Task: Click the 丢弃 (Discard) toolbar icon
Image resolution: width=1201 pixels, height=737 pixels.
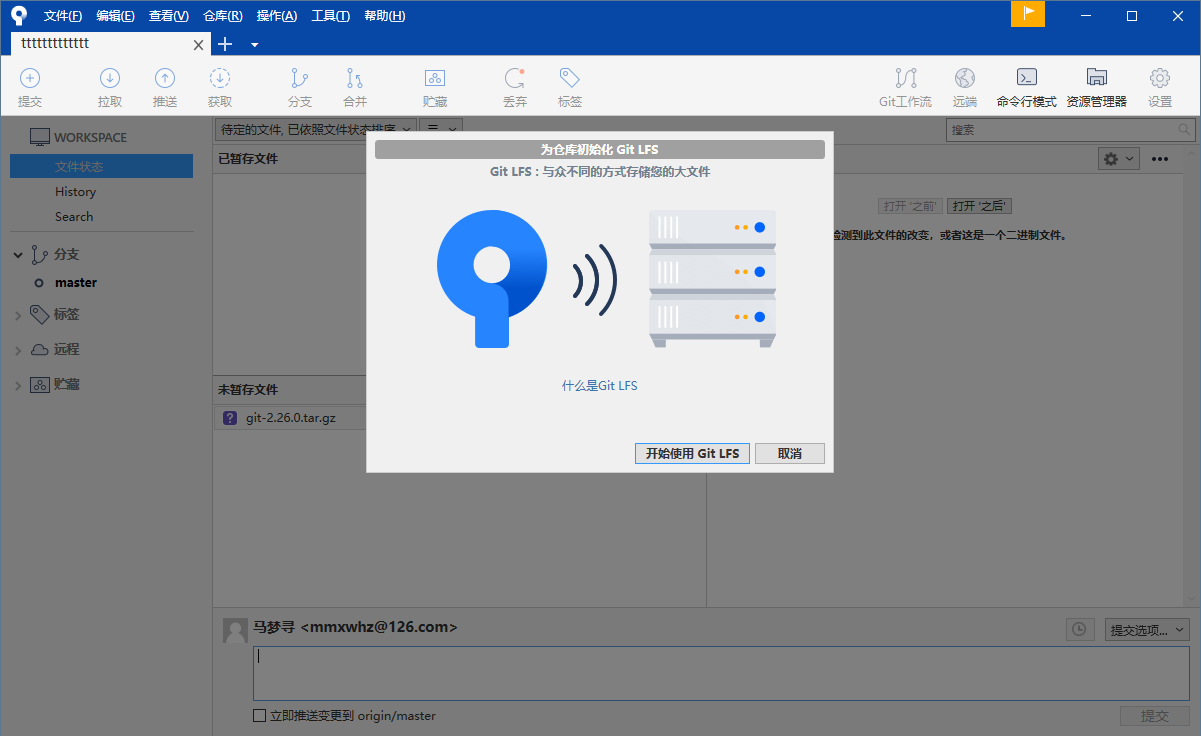Action: click(x=515, y=78)
